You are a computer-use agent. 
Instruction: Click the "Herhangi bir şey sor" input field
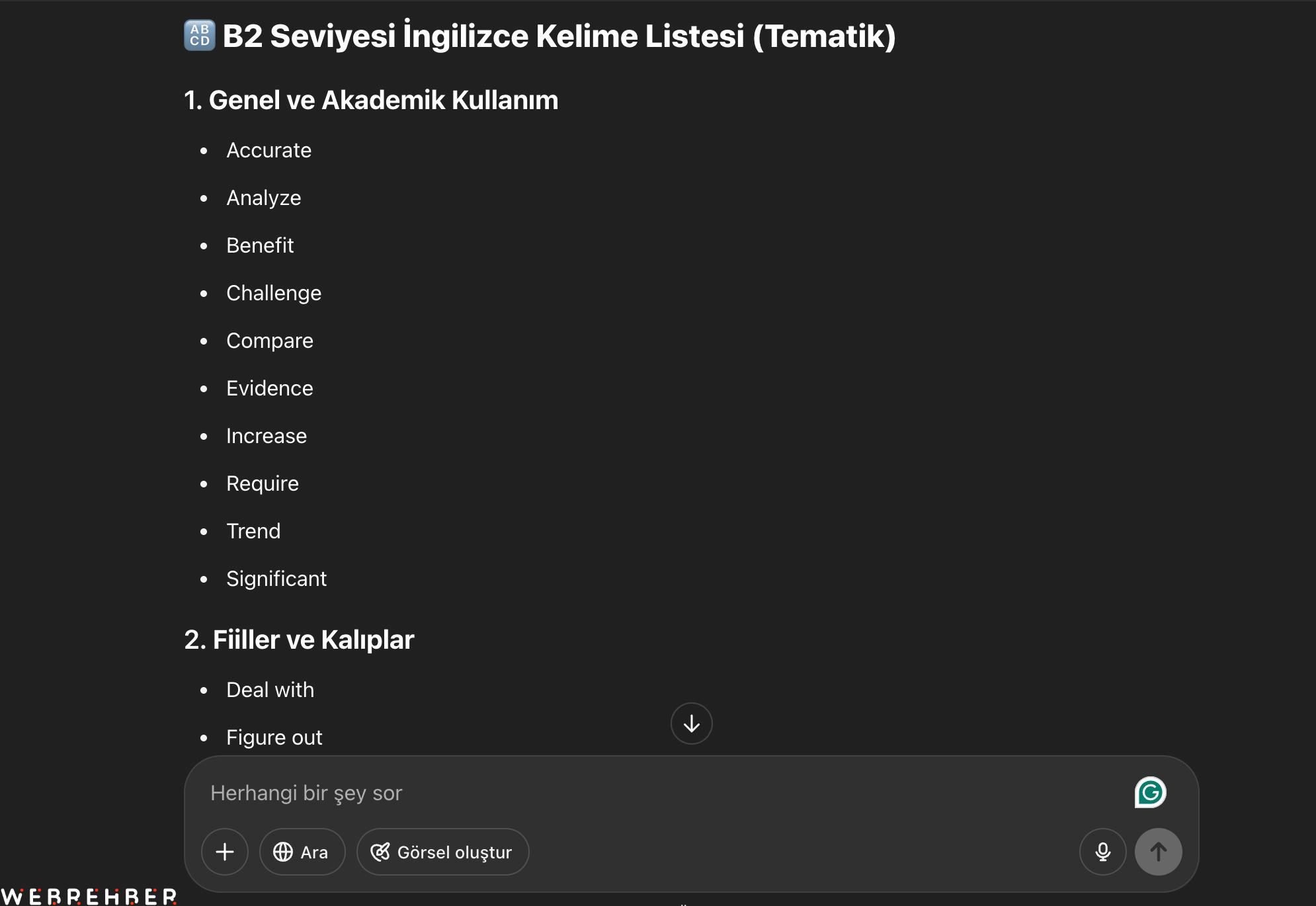(x=661, y=793)
